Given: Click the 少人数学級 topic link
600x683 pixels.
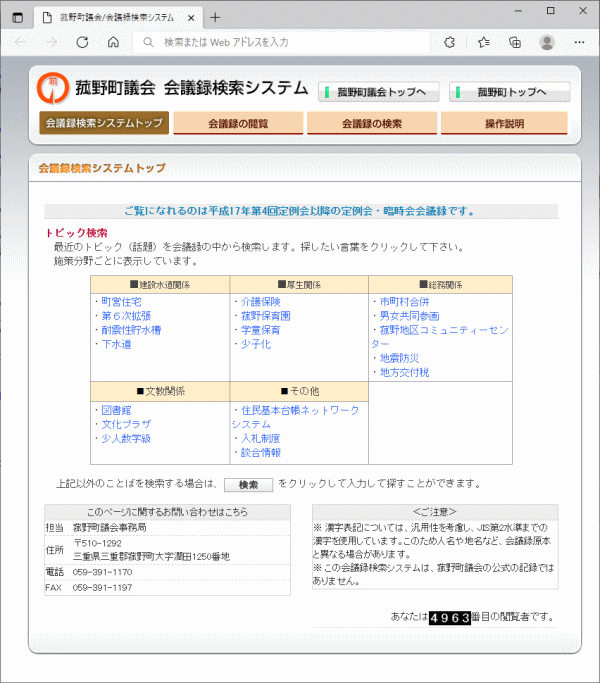Looking at the screenshot, I should click(x=126, y=439).
